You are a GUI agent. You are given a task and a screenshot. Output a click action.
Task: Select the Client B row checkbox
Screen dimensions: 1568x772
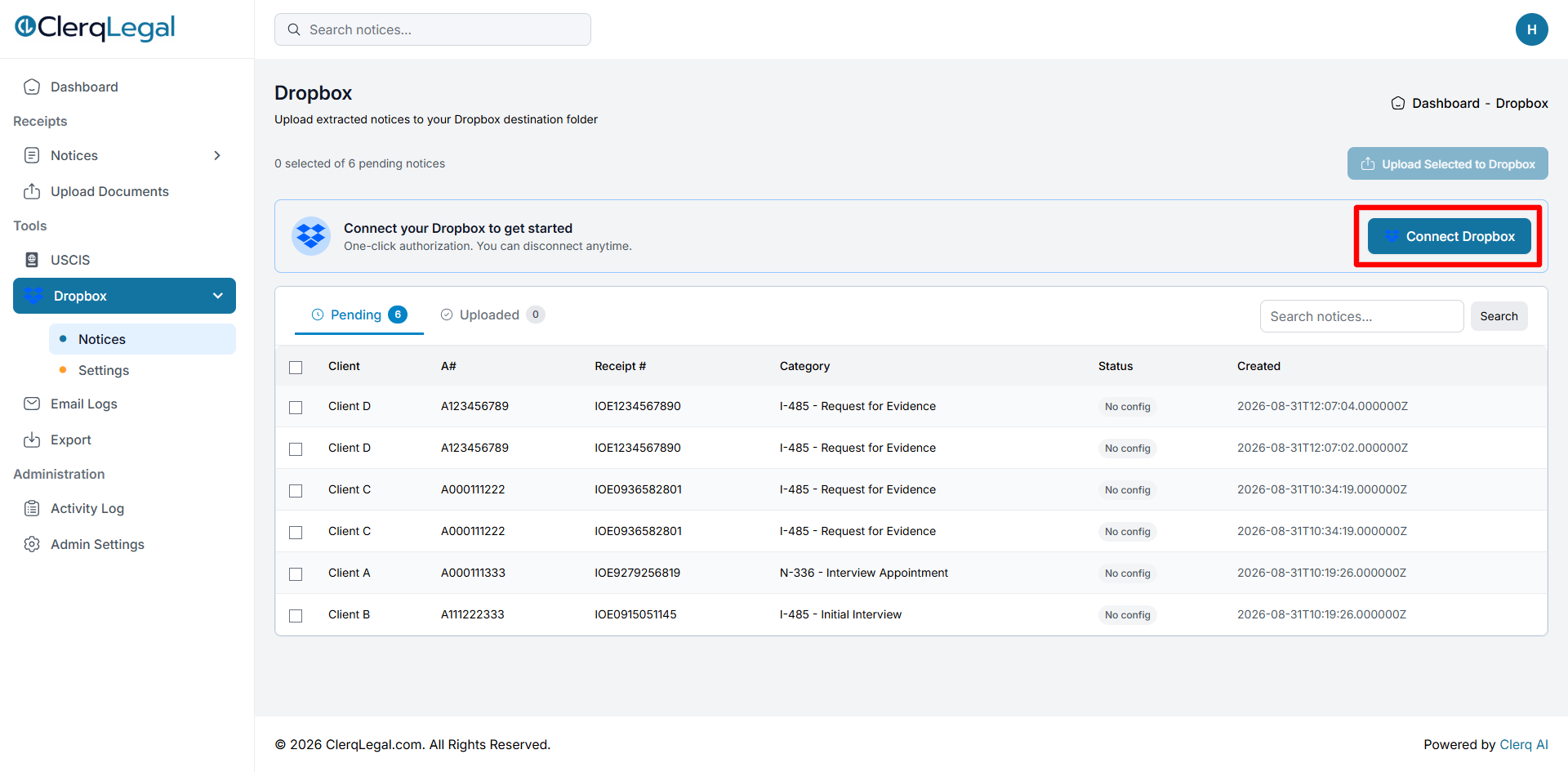(x=296, y=616)
